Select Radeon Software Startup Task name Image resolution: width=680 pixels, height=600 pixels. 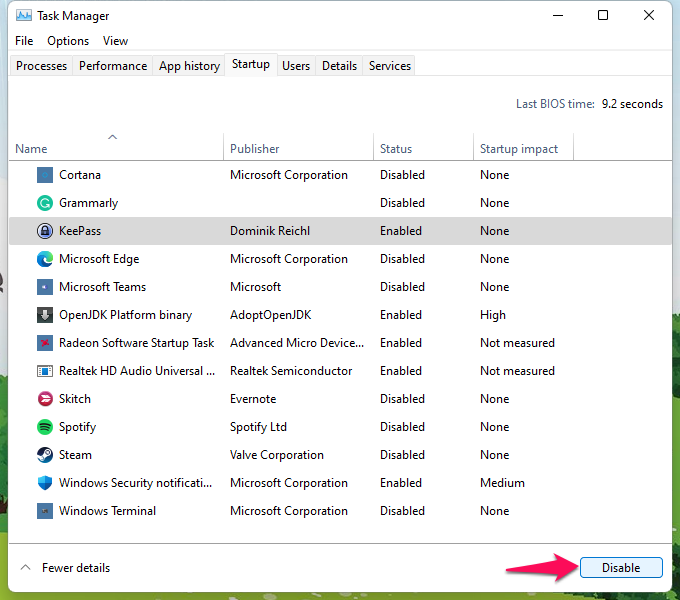tap(137, 343)
